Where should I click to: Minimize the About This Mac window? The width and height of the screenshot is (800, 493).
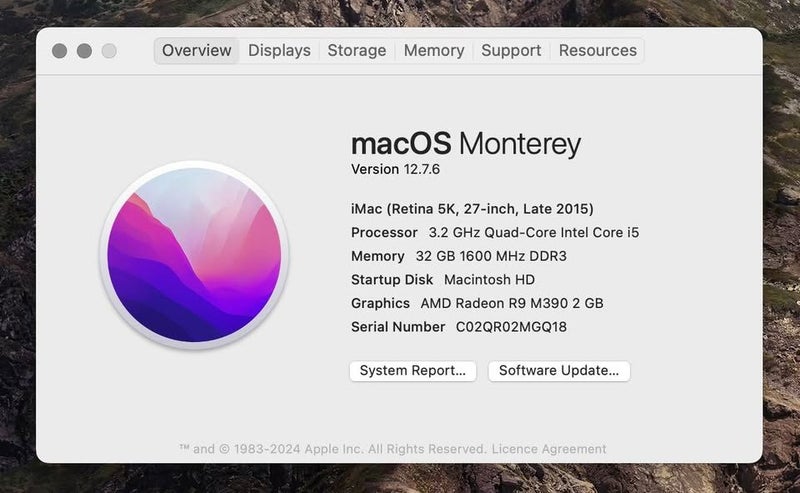point(84,51)
